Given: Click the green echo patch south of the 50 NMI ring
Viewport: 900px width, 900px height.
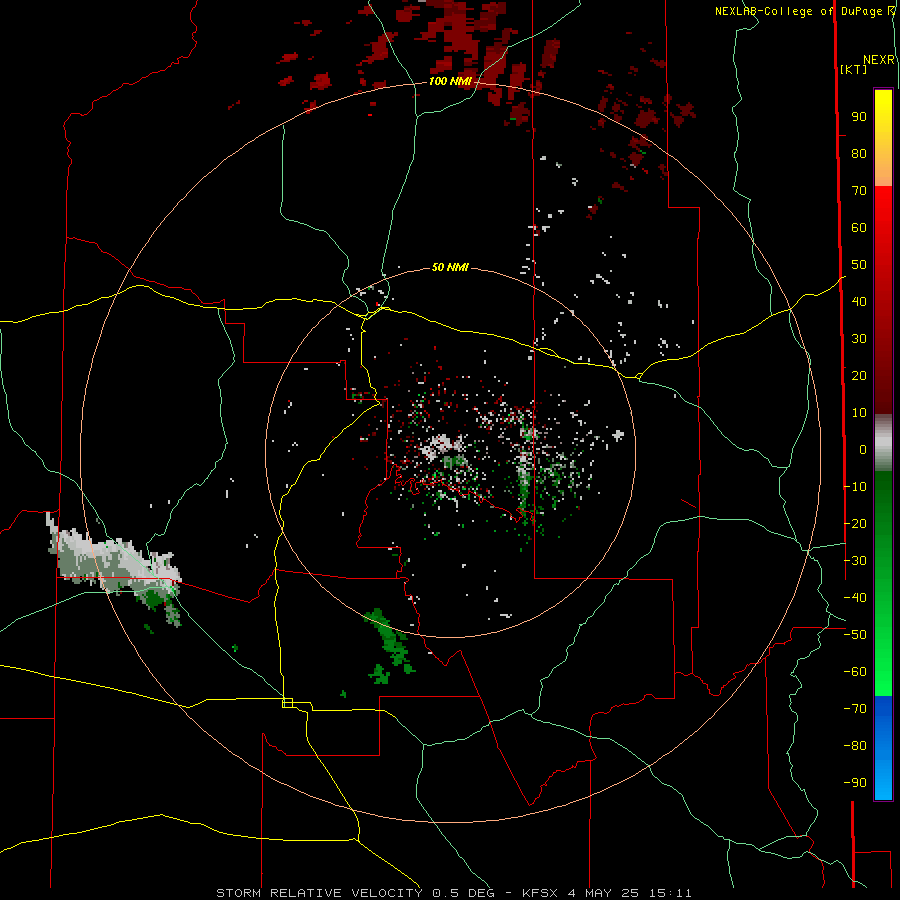Looking at the screenshot, I should pos(389,646).
